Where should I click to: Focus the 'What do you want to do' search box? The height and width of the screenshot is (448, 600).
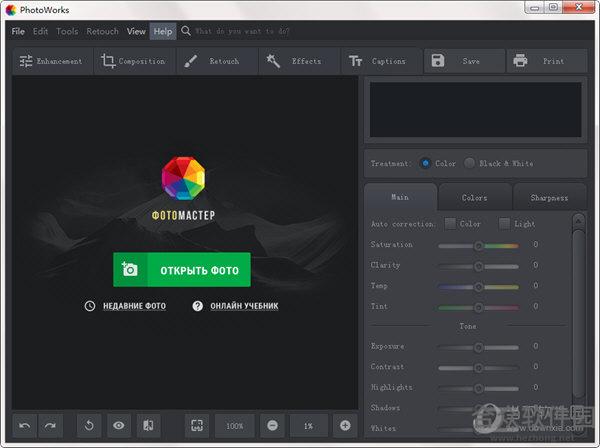[x=243, y=31]
